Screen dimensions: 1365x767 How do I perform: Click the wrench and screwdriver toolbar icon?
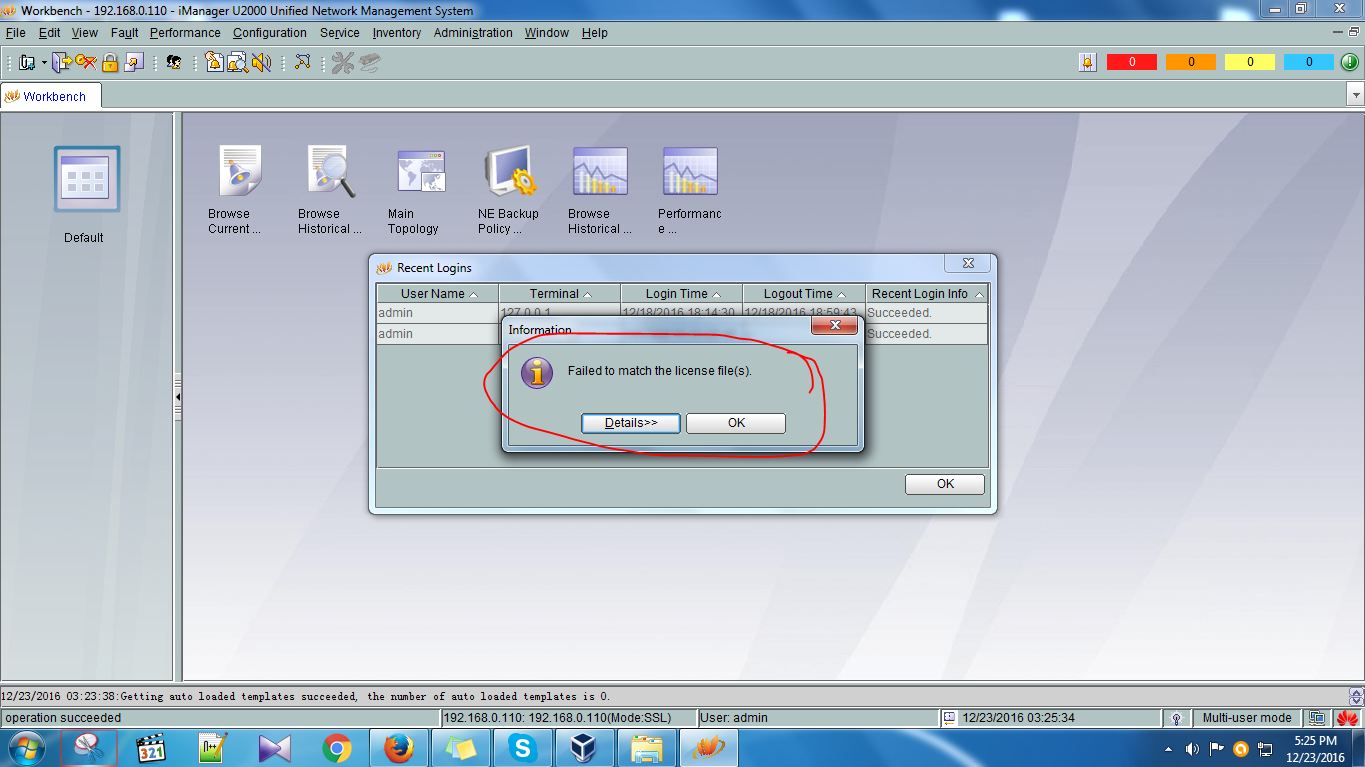pyautogui.click(x=343, y=62)
